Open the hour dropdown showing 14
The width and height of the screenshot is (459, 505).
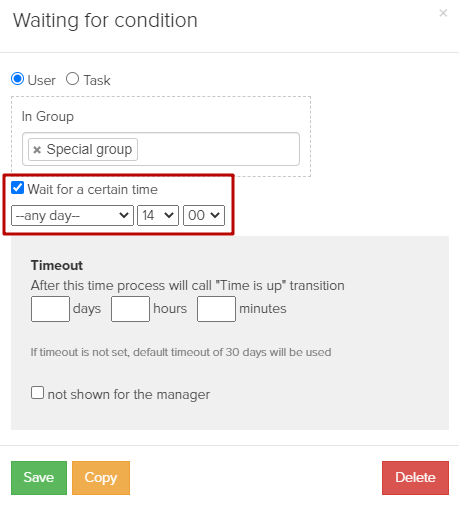click(x=158, y=216)
